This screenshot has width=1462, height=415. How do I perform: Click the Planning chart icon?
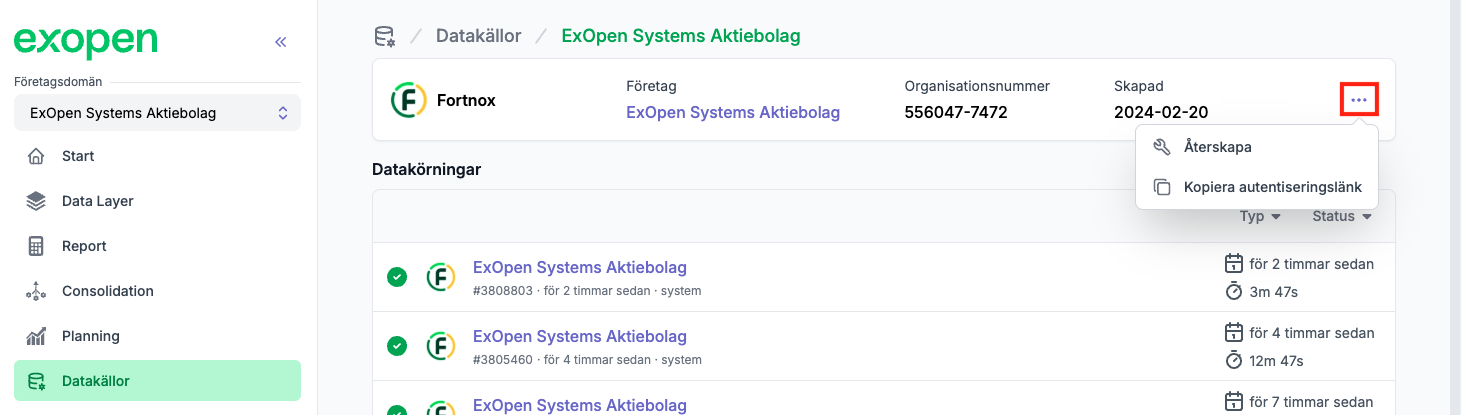coord(36,336)
